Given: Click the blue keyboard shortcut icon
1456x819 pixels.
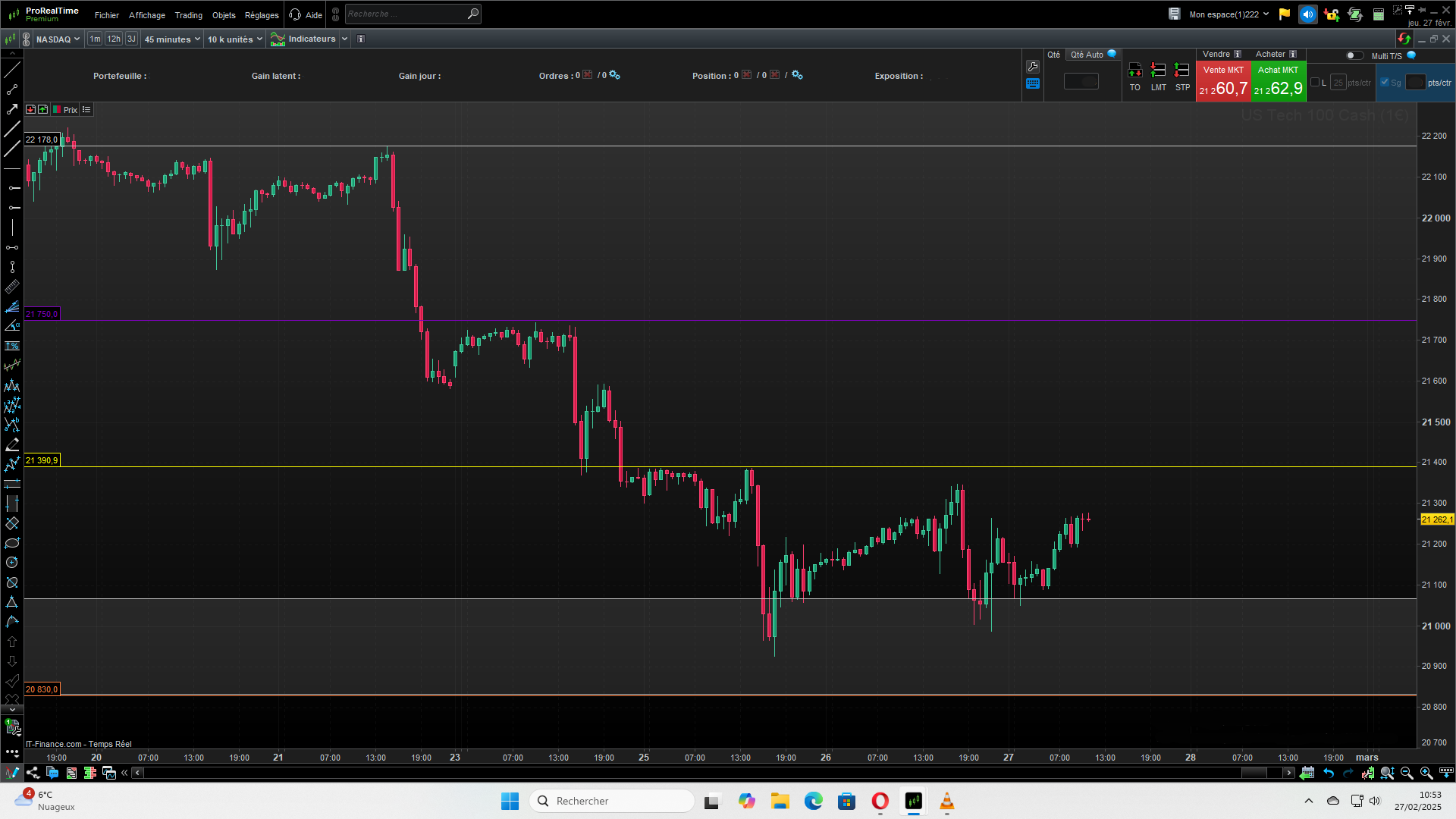Looking at the screenshot, I should click(1032, 83).
